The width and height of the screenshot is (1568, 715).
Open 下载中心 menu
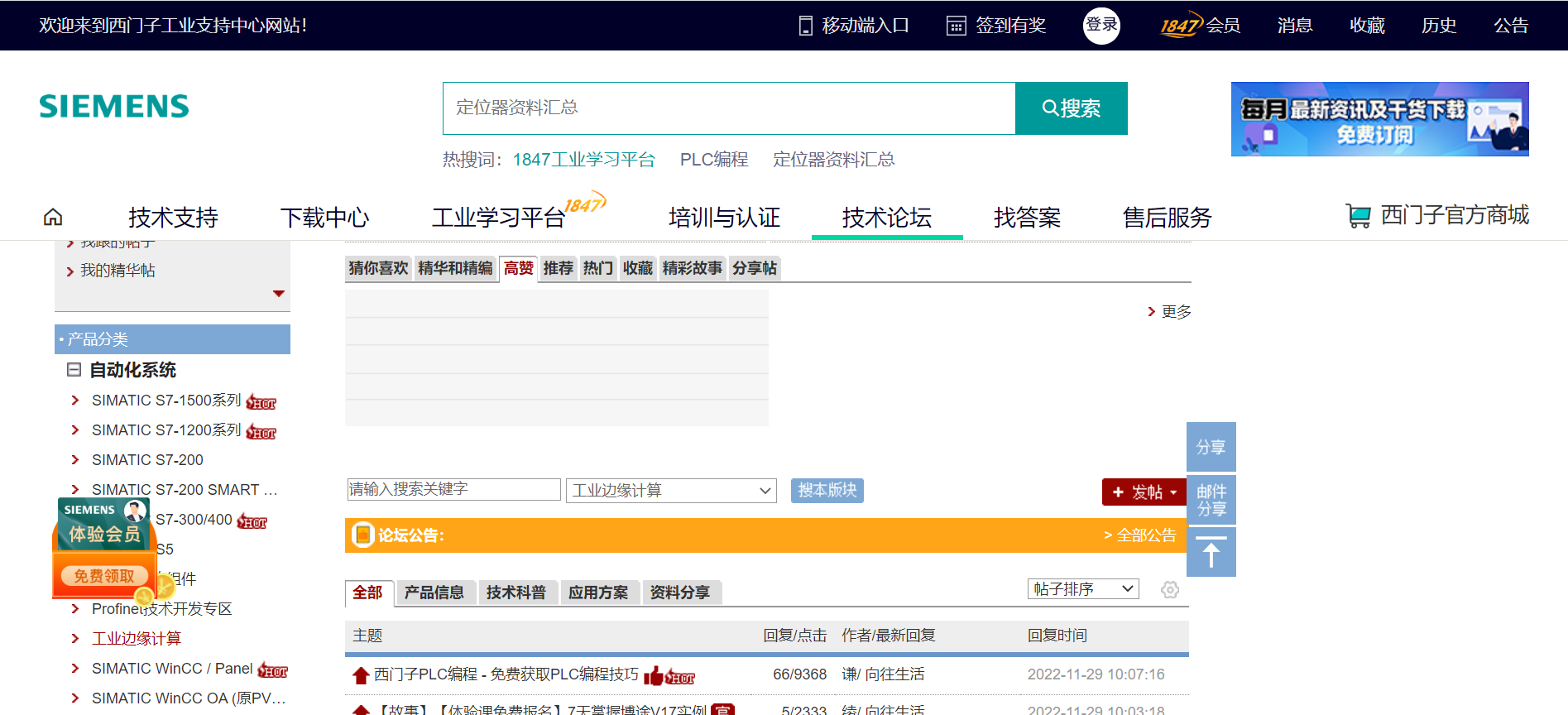point(324,218)
